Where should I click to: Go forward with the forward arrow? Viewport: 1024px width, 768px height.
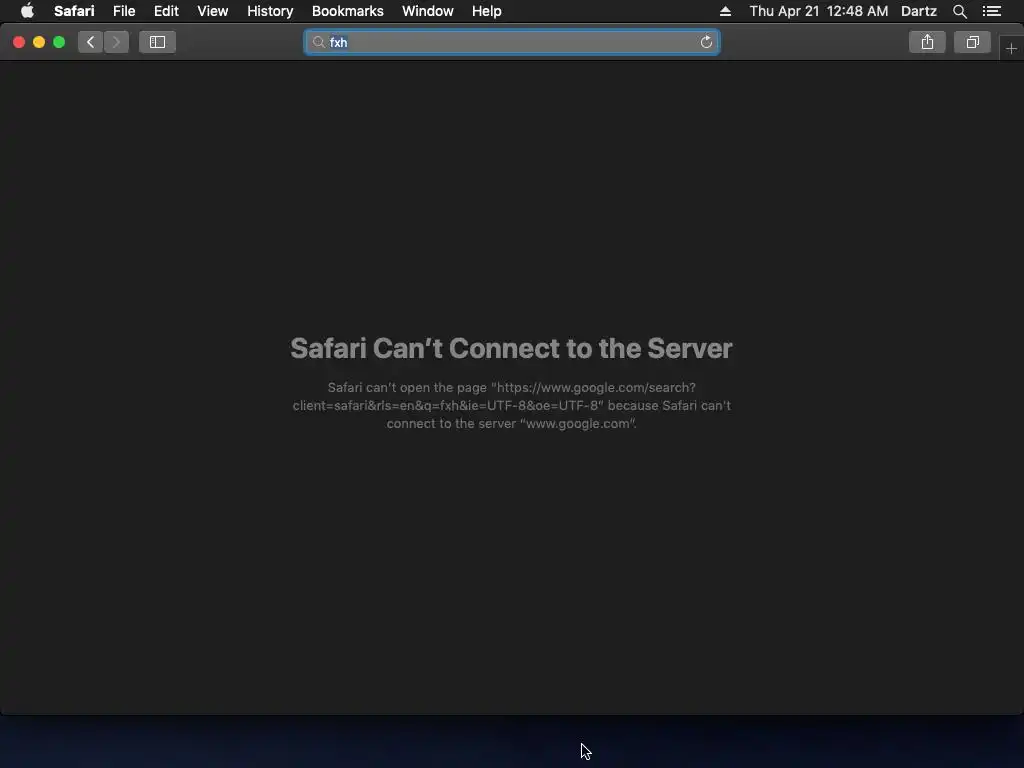pyautogui.click(x=116, y=42)
